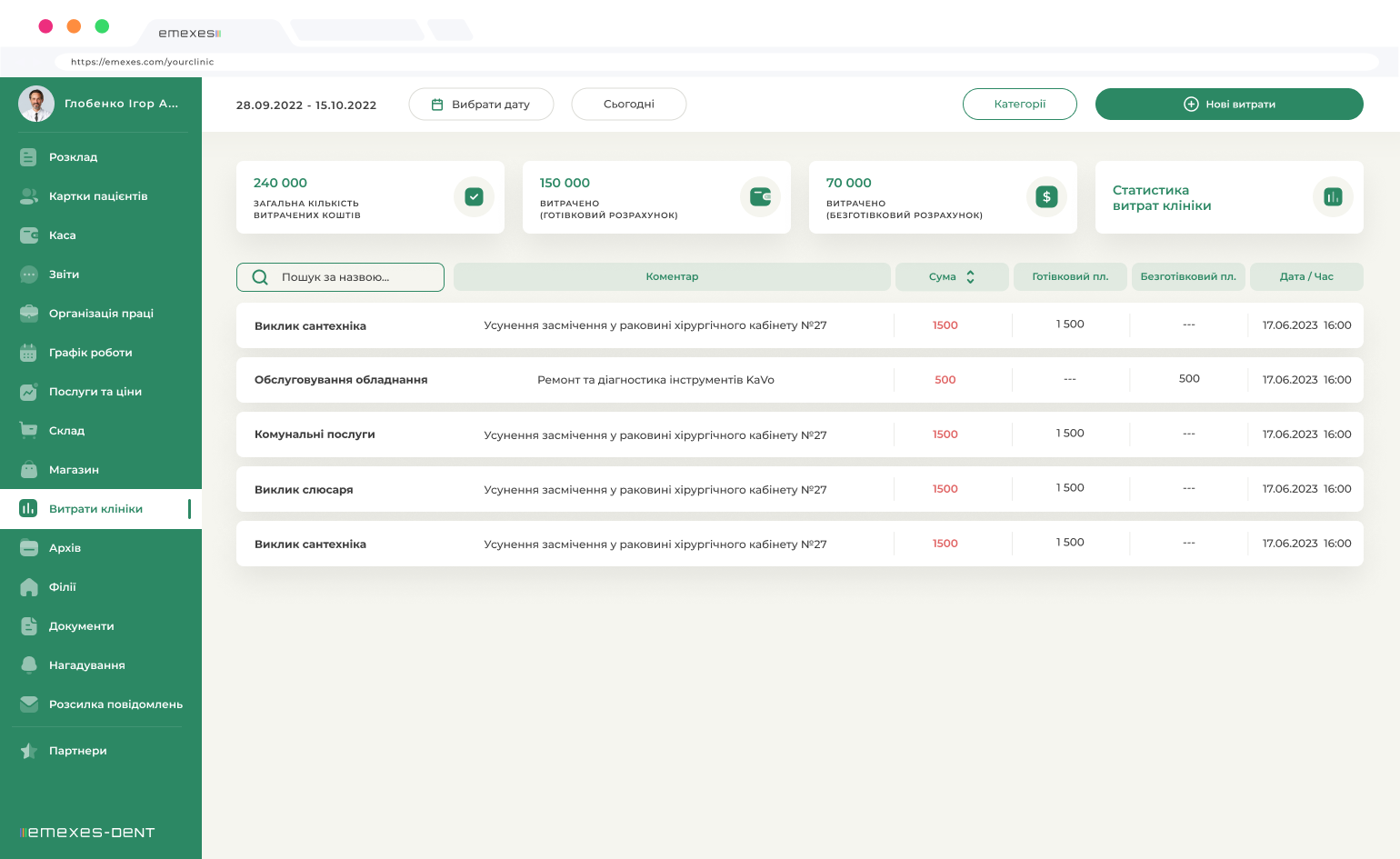Click the Каса wallet icon in sidebar
The image size is (1400, 859).
(x=28, y=235)
